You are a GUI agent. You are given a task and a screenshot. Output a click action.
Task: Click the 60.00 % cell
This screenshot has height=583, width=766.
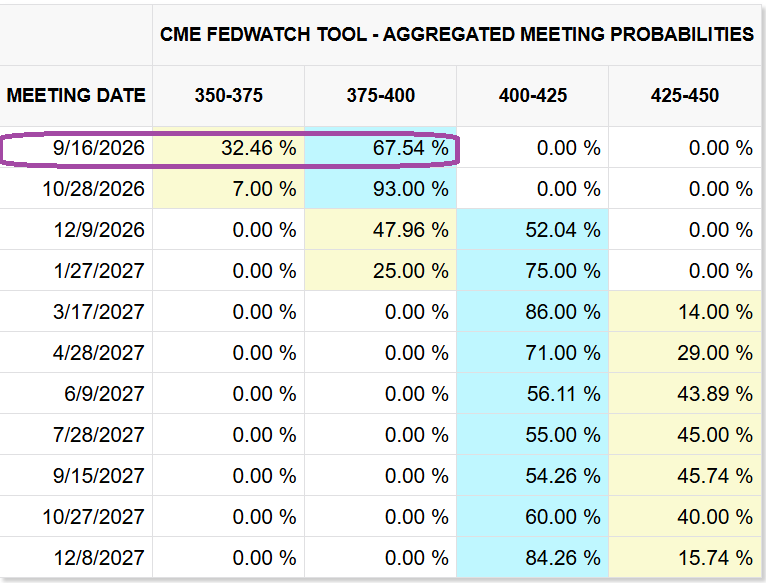[x=532, y=517]
